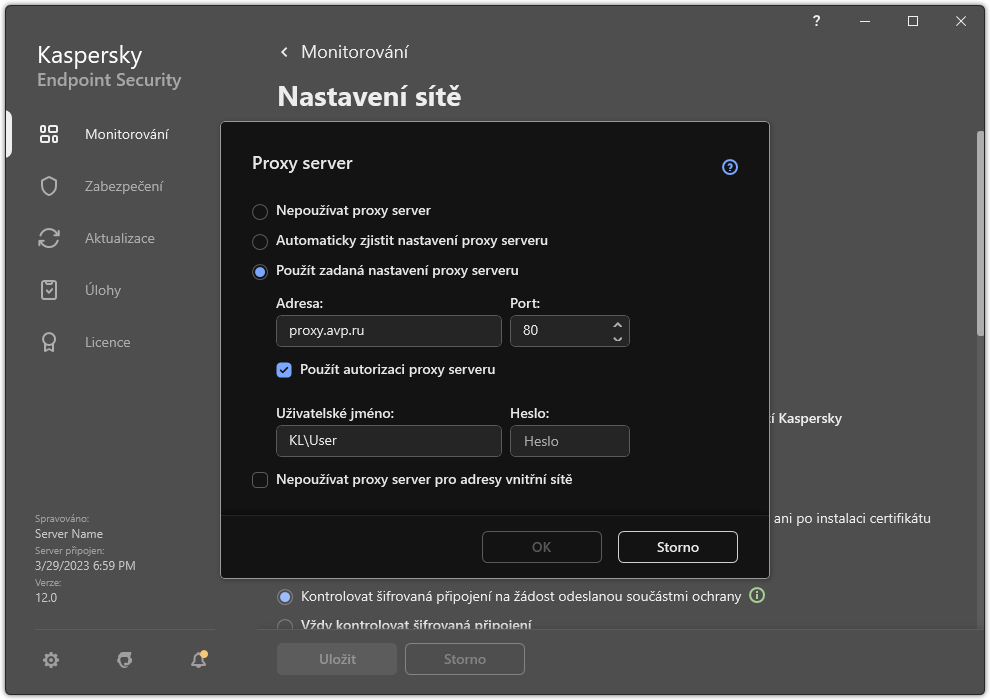The width and height of the screenshot is (990, 700).
Task: Click the support icon at the bottom left
Action: click(x=124, y=660)
